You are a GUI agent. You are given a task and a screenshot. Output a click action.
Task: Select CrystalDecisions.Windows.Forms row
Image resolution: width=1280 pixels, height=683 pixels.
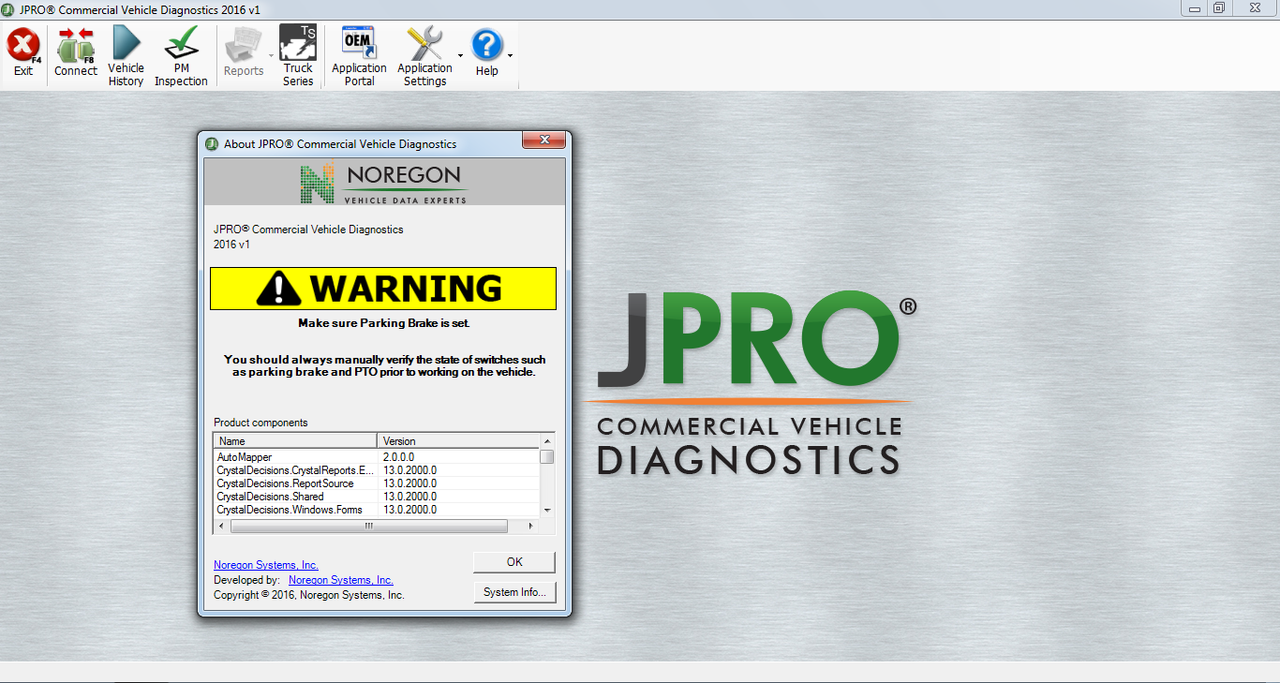coord(377,509)
